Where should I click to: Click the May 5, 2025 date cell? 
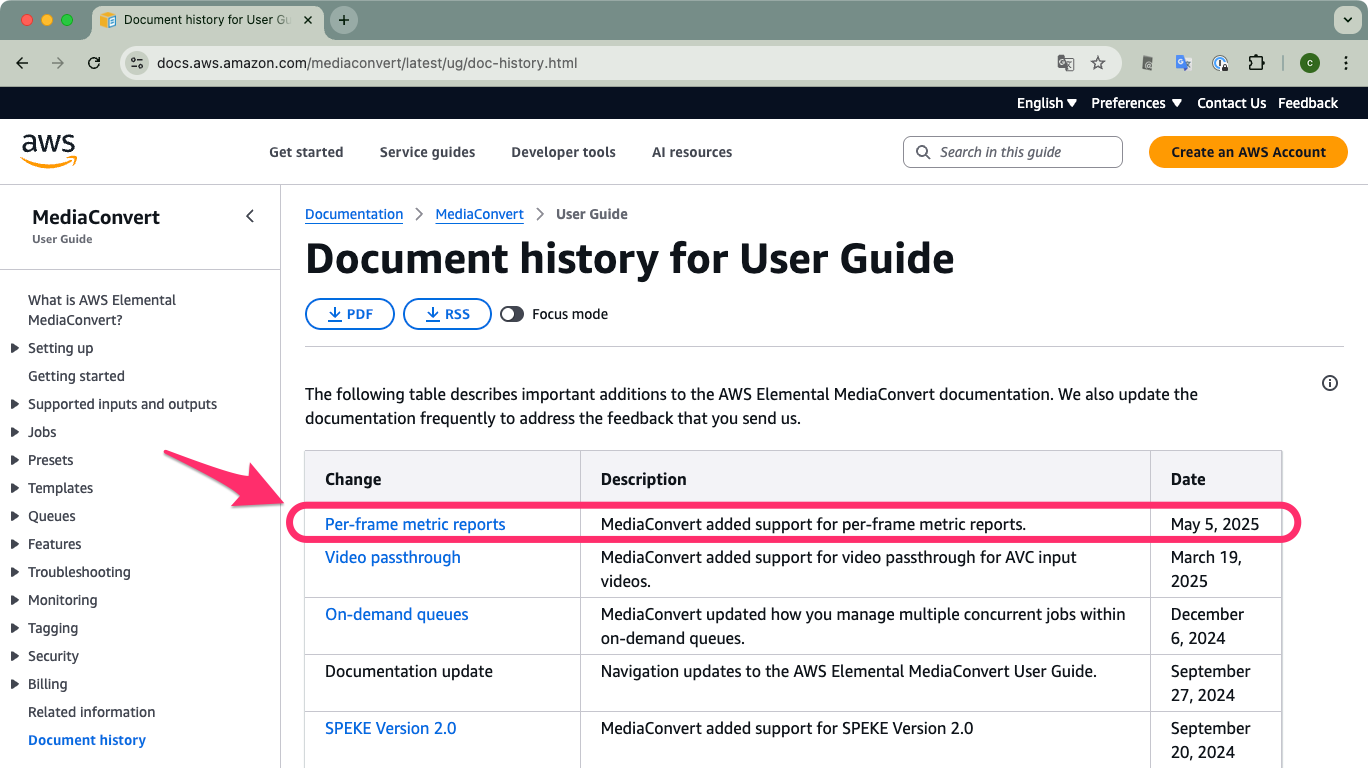pyautogui.click(x=1215, y=524)
